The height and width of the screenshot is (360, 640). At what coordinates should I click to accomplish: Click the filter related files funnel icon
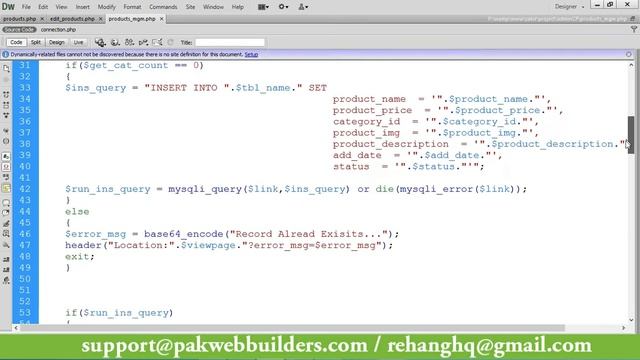pos(633,29)
